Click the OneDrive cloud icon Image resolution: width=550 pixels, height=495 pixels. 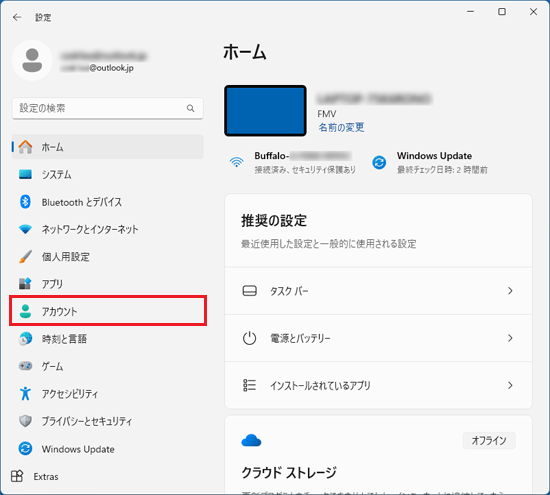(x=251, y=440)
